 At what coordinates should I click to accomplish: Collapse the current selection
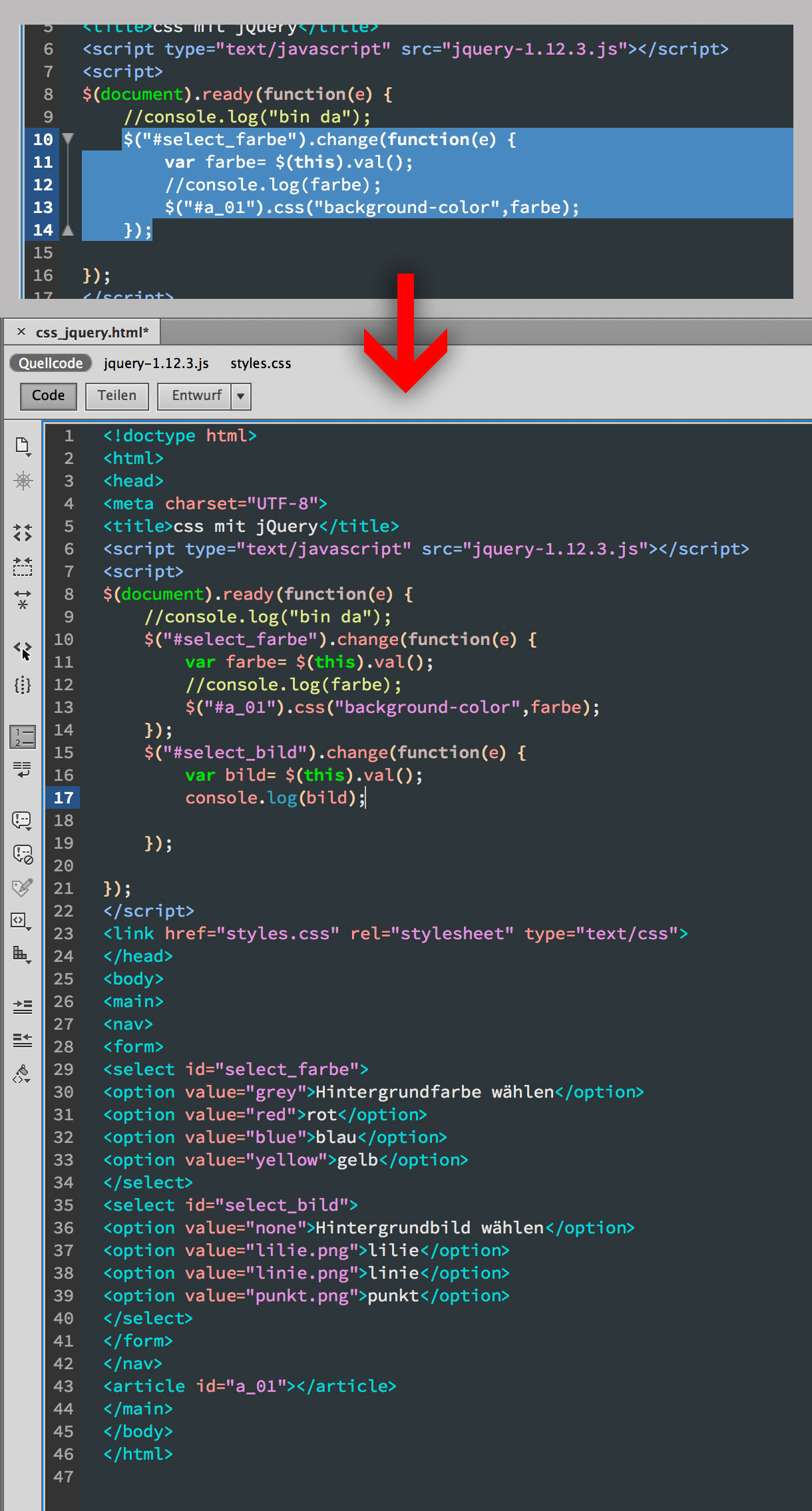tap(23, 567)
